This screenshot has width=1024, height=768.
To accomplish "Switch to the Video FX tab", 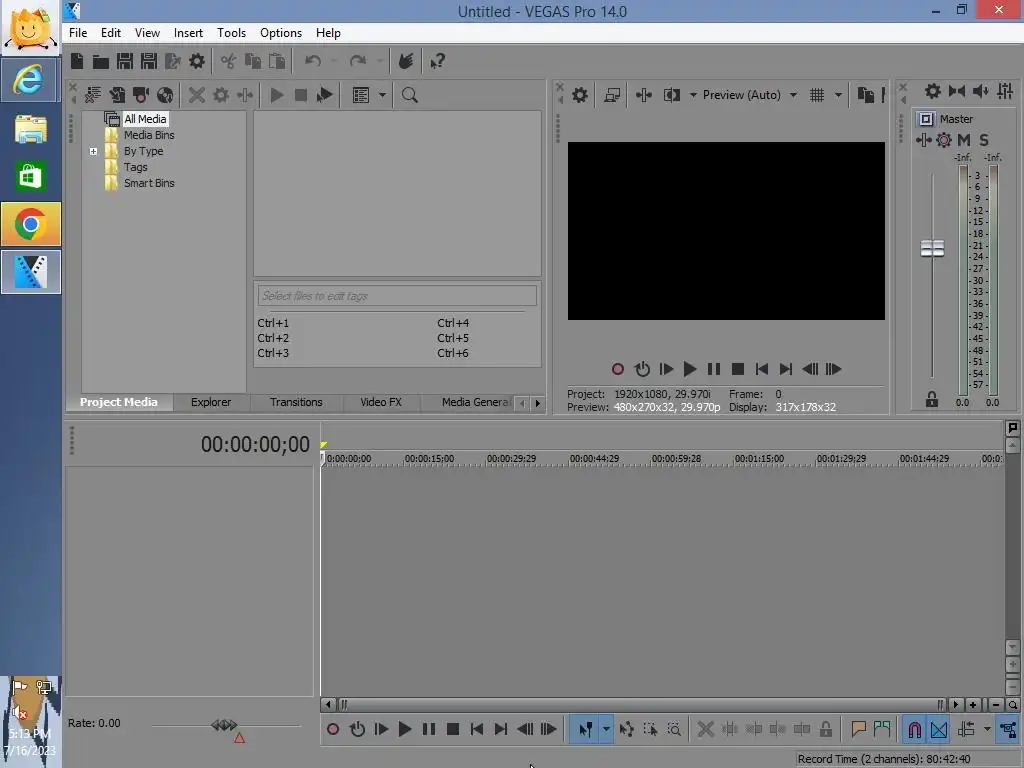I will (381, 402).
